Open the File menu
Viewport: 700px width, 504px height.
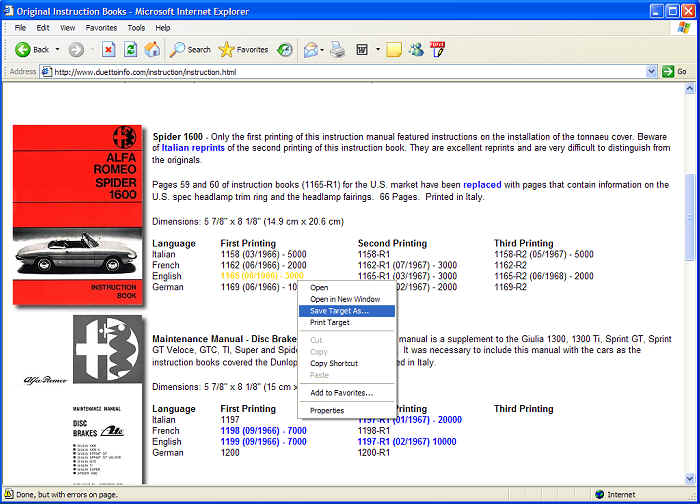20,28
